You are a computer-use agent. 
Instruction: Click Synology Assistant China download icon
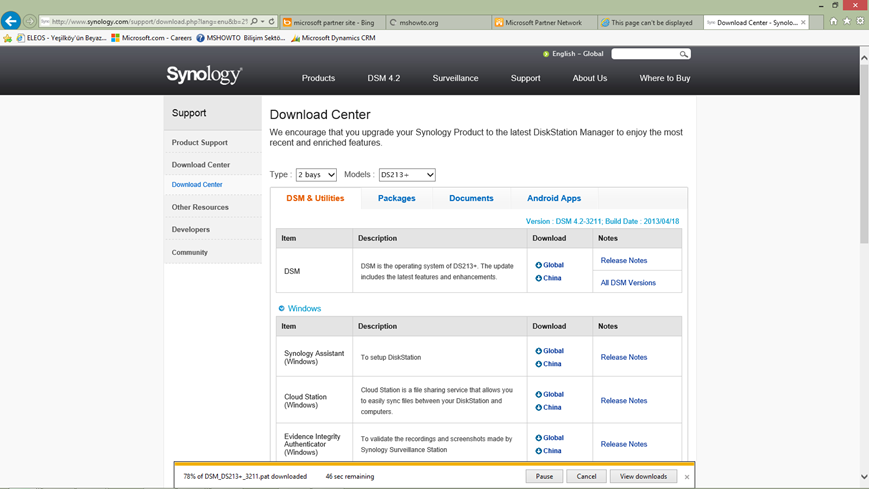[538, 364]
